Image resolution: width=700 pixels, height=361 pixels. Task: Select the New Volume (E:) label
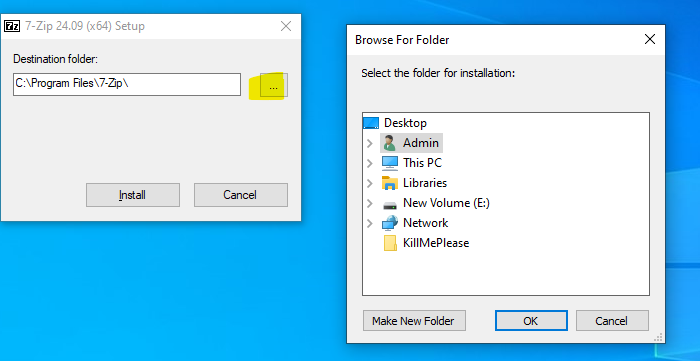[x=446, y=203]
